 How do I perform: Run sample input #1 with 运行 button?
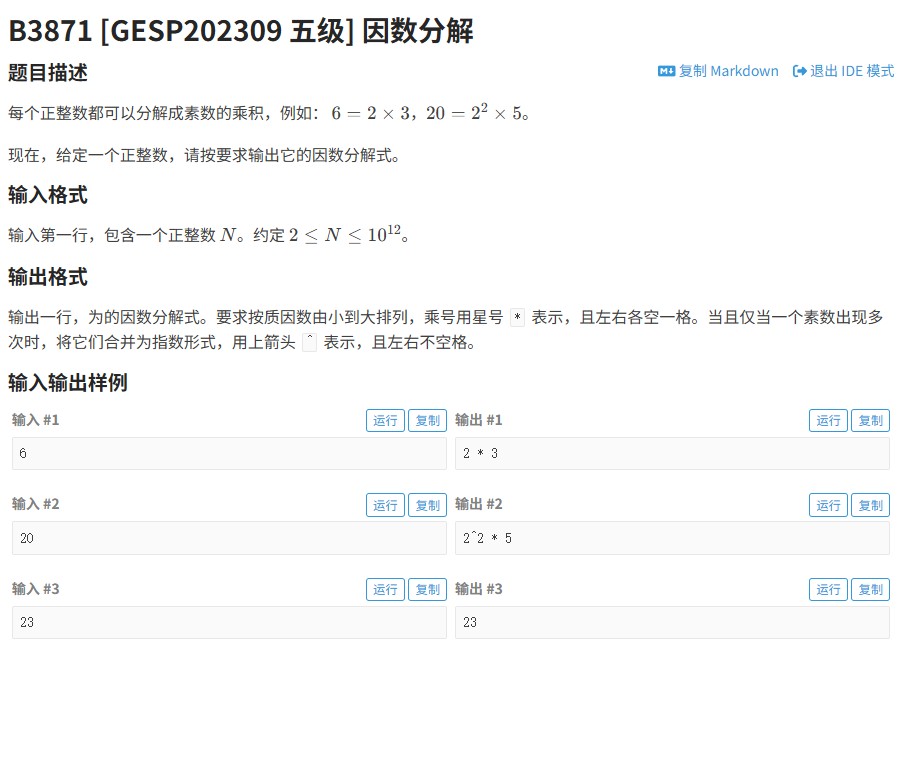click(385, 421)
